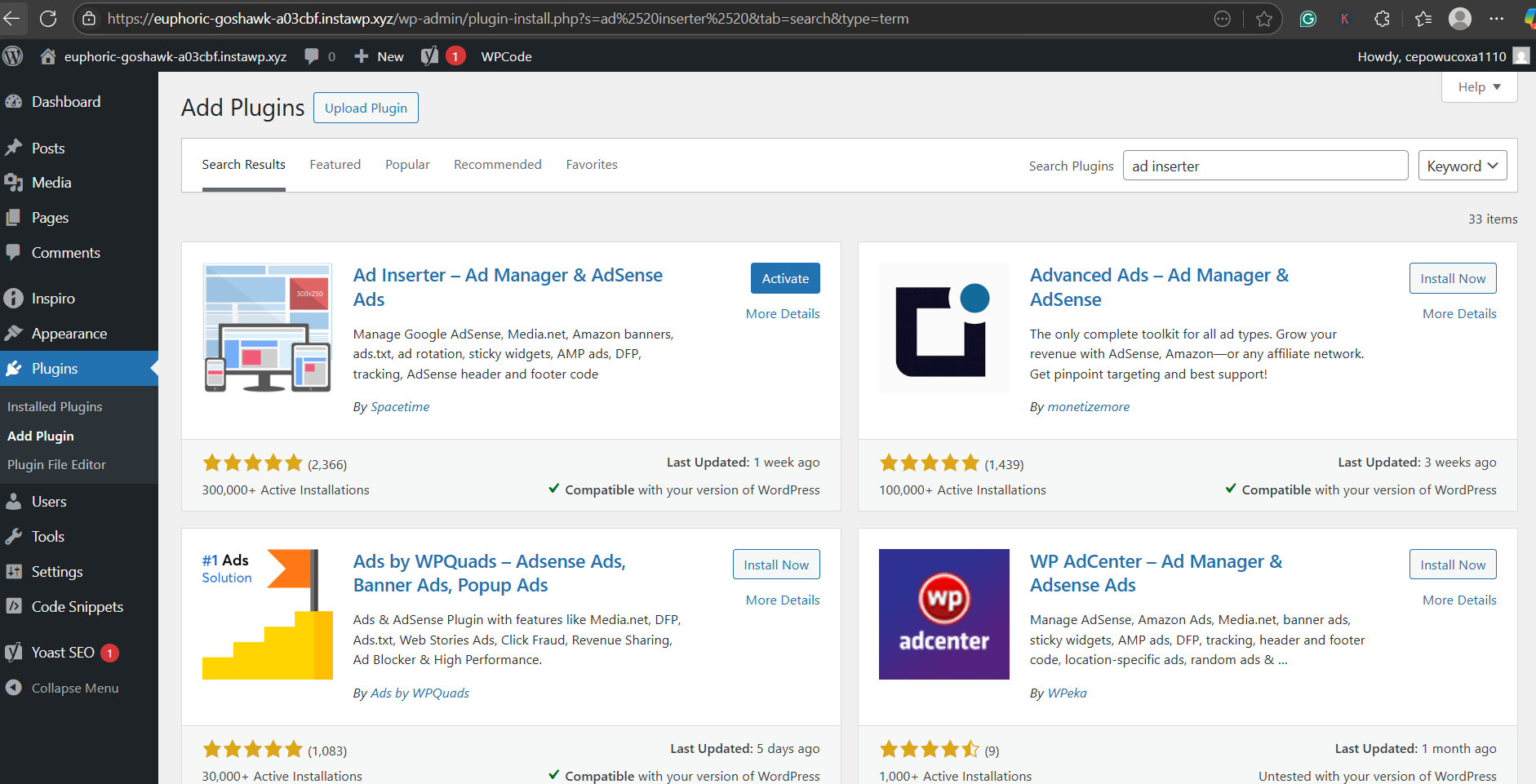The height and width of the screenshot is (784, 1536).
Task: Open the New content menu in admin bar
Action: click(x=379, y=56)
